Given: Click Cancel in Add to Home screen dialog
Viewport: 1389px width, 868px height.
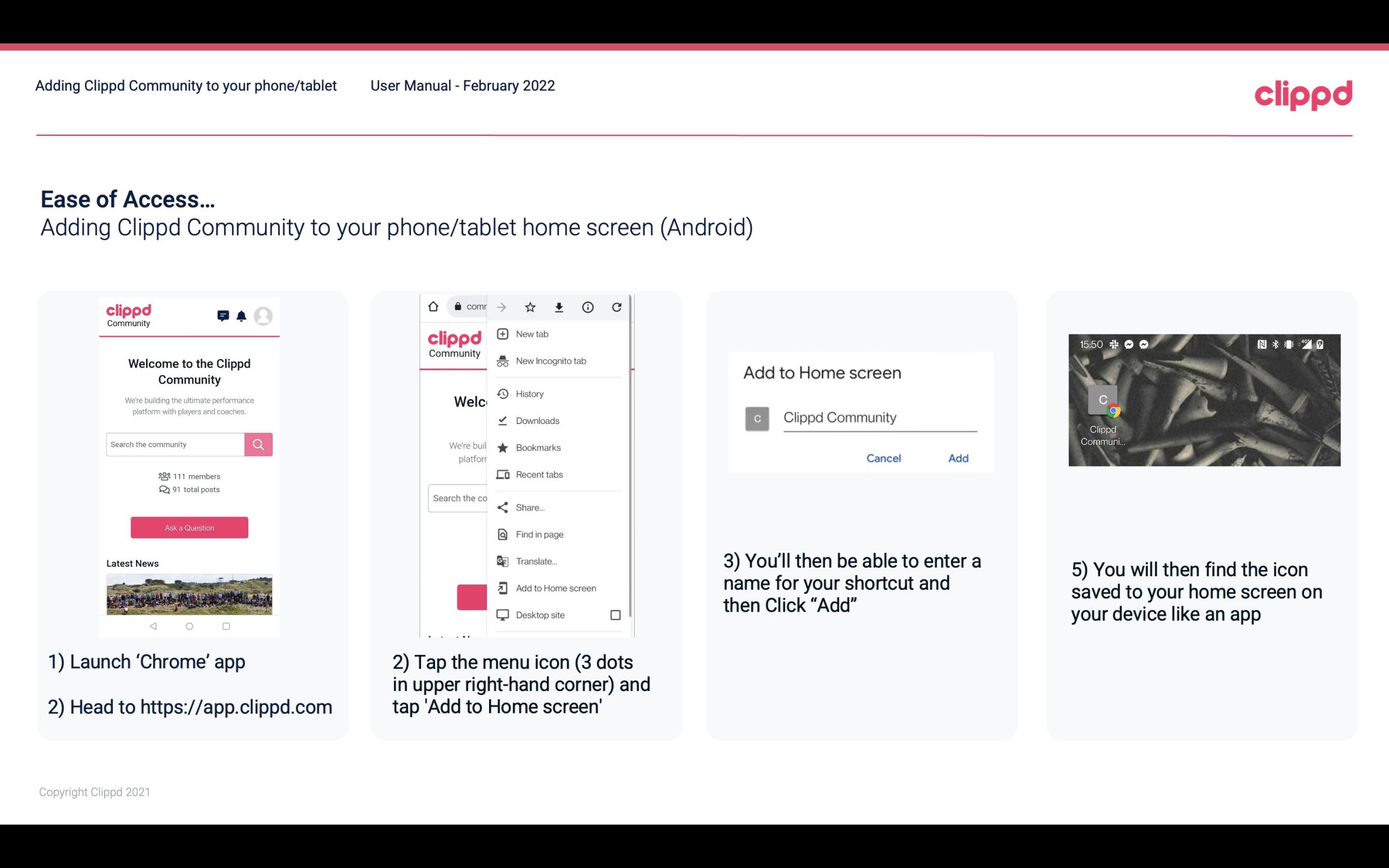Looking at the screenshot, I should (884, 458).
